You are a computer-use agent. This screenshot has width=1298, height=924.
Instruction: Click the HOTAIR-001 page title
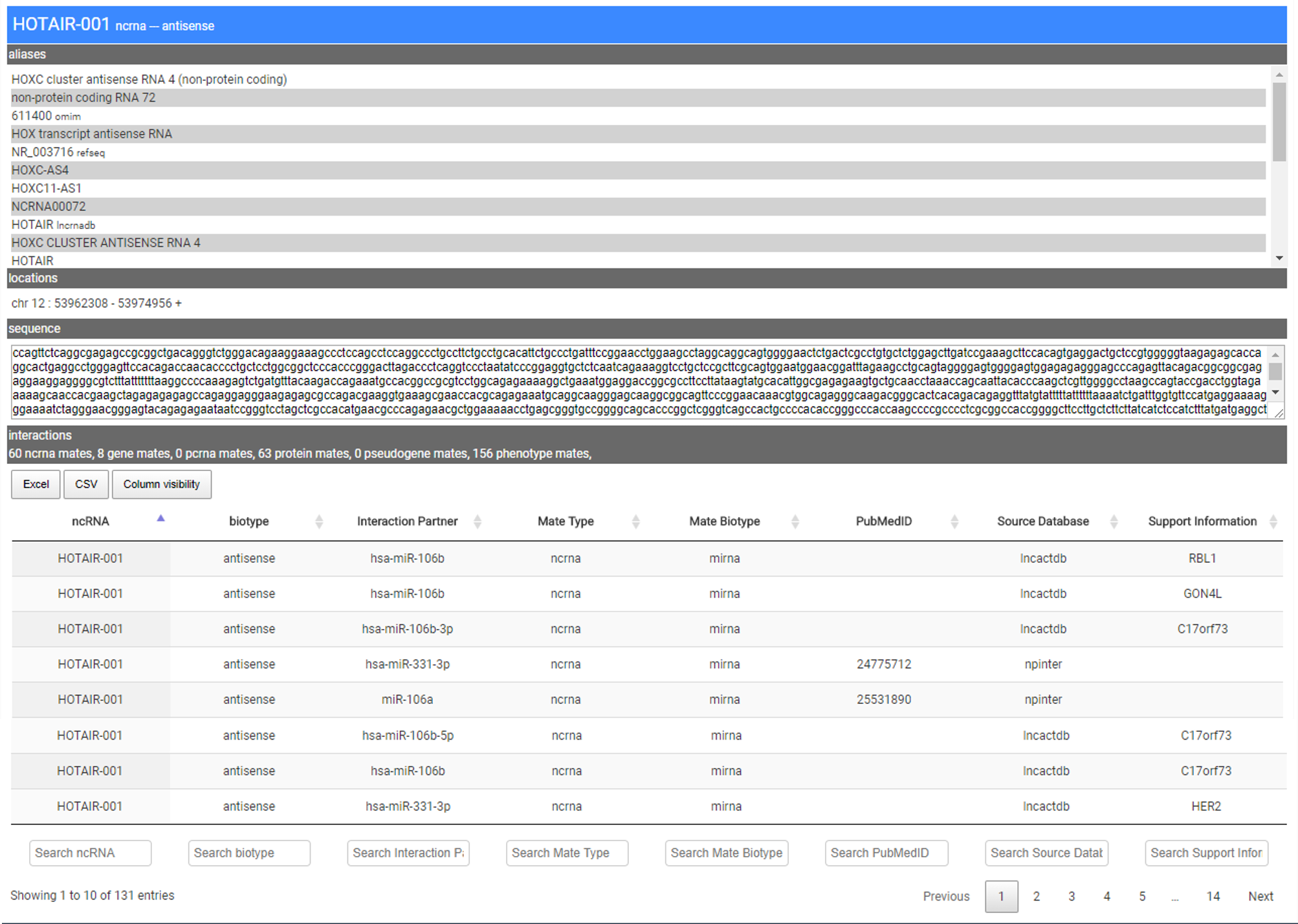[61, 24]
